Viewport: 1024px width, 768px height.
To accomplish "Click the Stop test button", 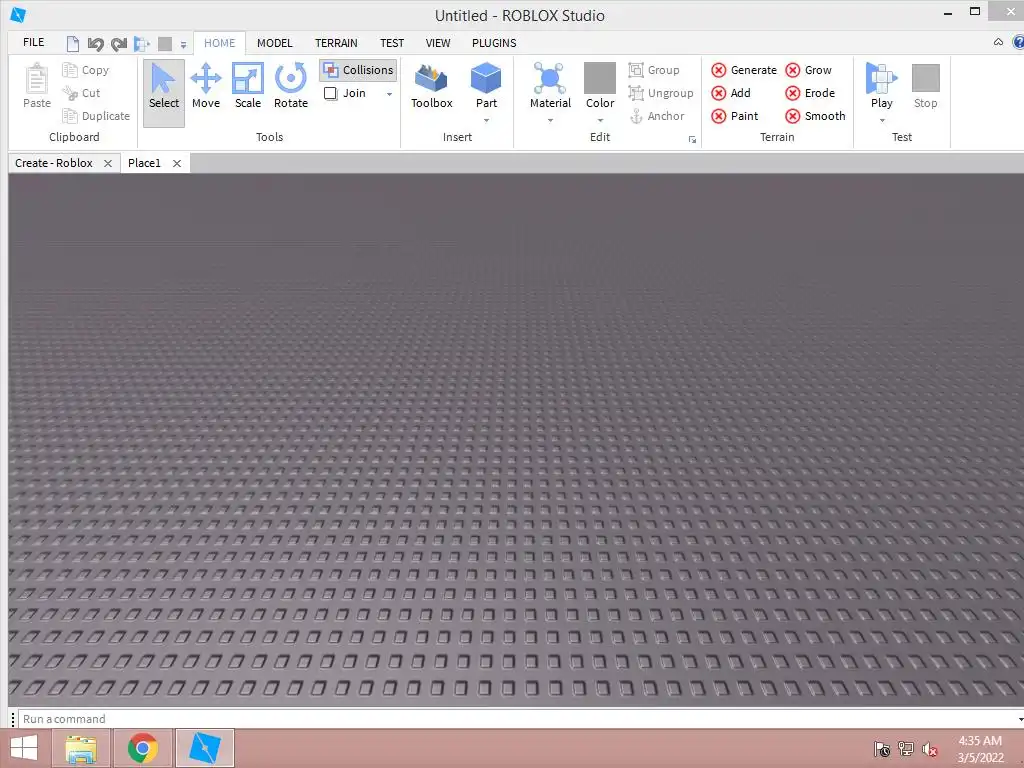I will pos(925,86).
